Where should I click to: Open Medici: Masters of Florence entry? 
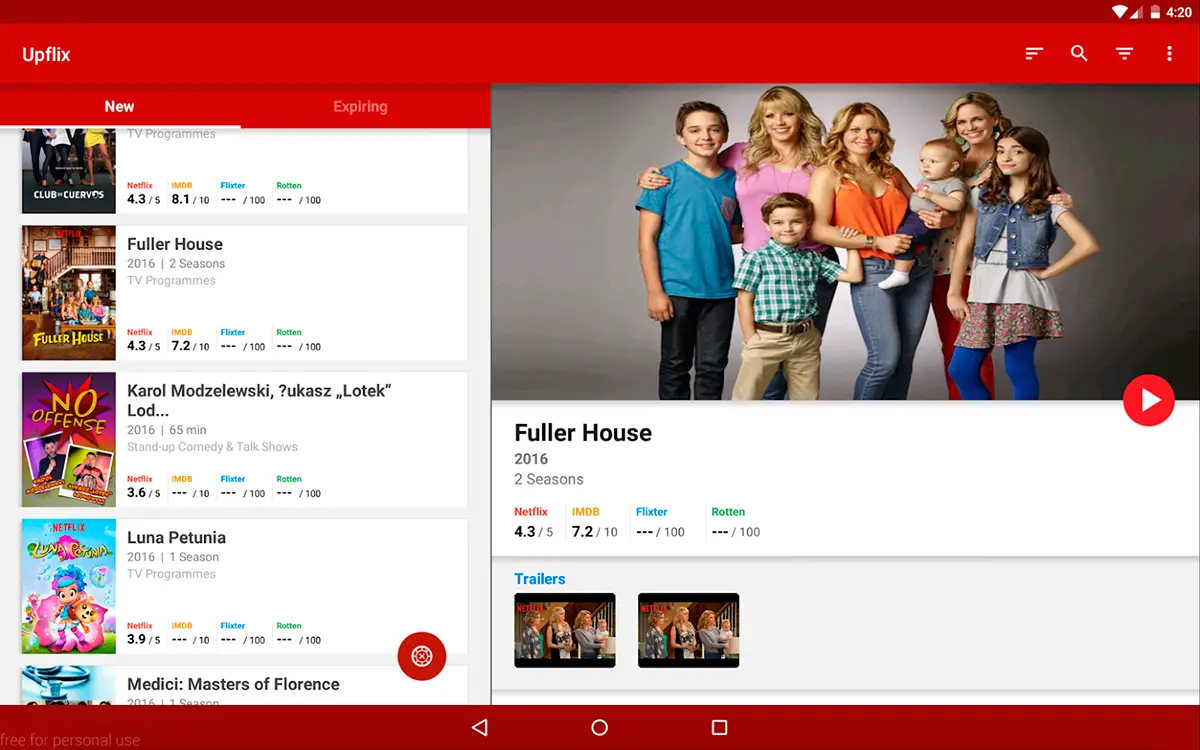pyautogui.click(x=233, y=684)
